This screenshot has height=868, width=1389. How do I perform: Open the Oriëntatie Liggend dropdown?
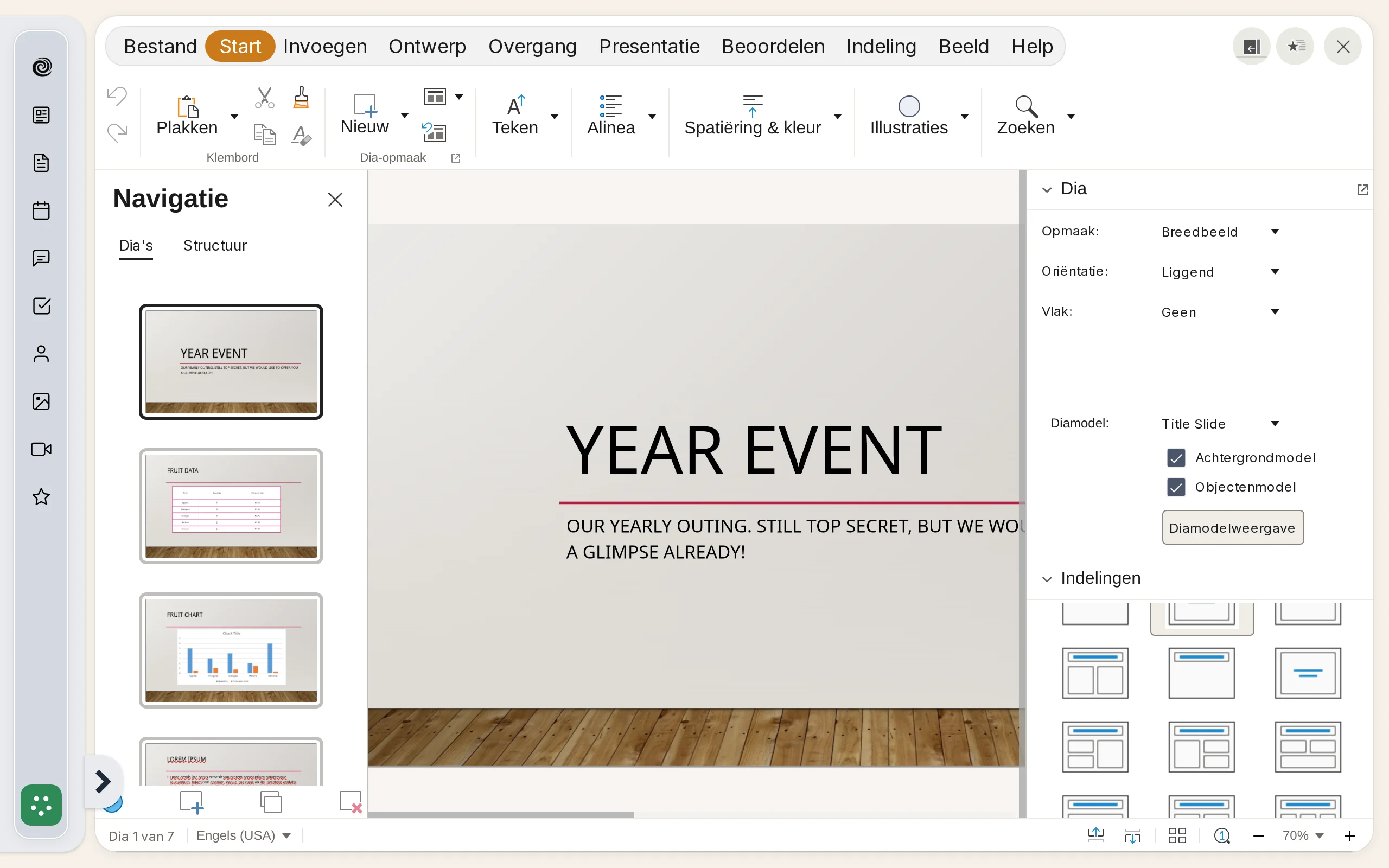(1220, 272)
